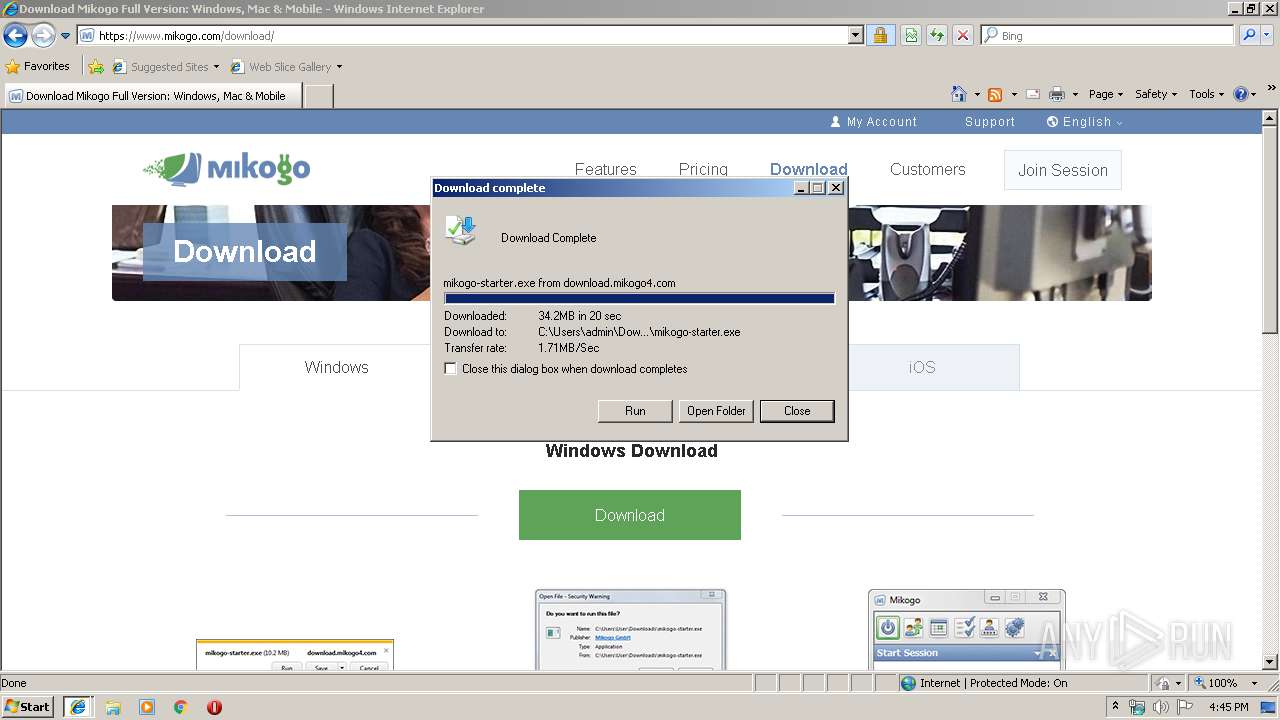
Task: Expand the address bar history dropdown
Action: tap(856, 35)
